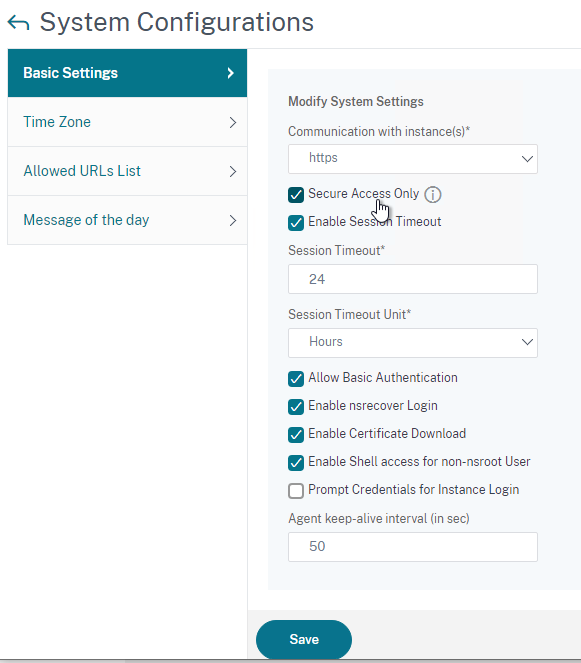
Task: Select the Allowed URLs List tab
Action: coord(127,171)
